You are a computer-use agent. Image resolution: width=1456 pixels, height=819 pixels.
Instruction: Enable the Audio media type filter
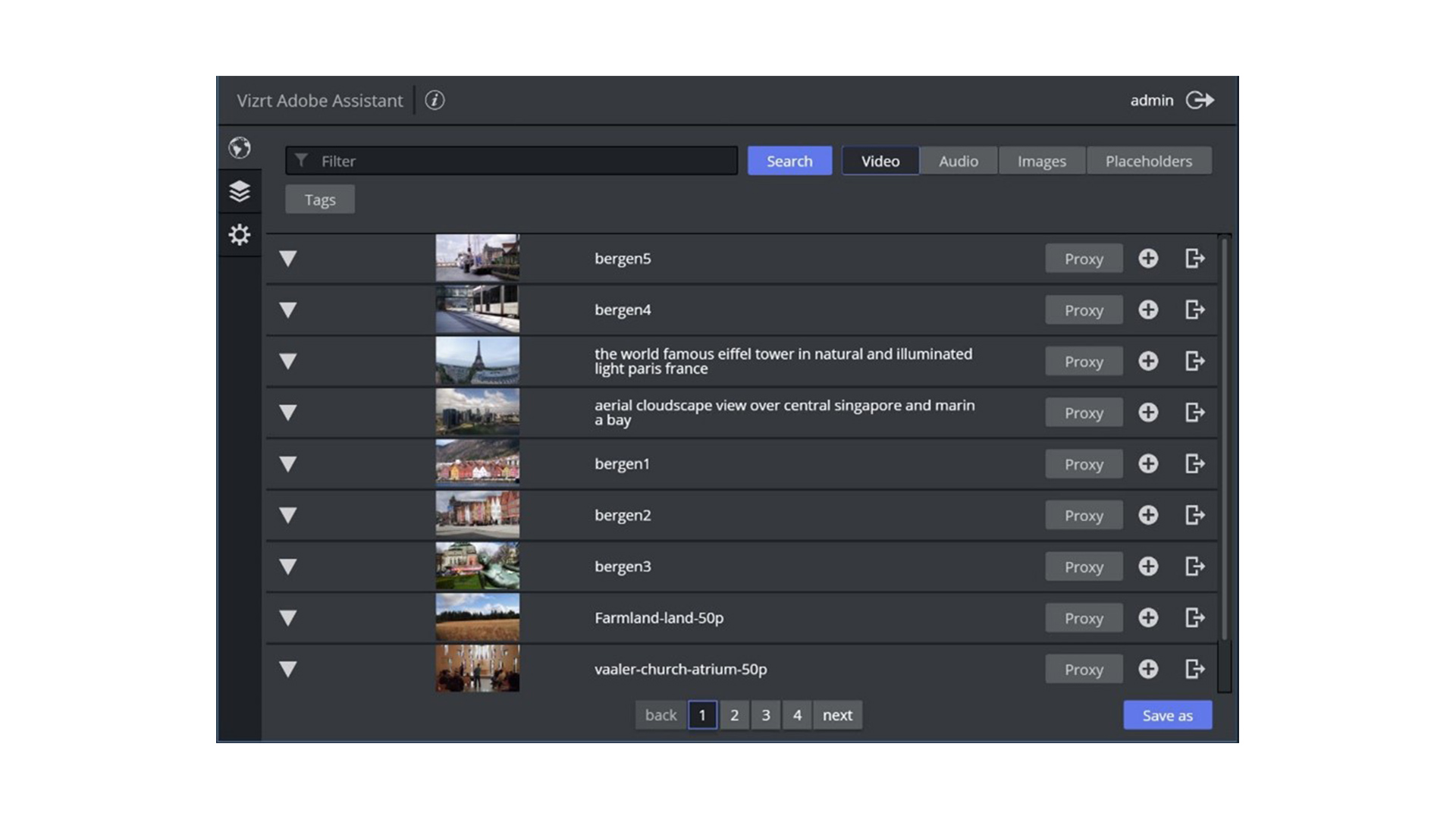pos(958,160)
